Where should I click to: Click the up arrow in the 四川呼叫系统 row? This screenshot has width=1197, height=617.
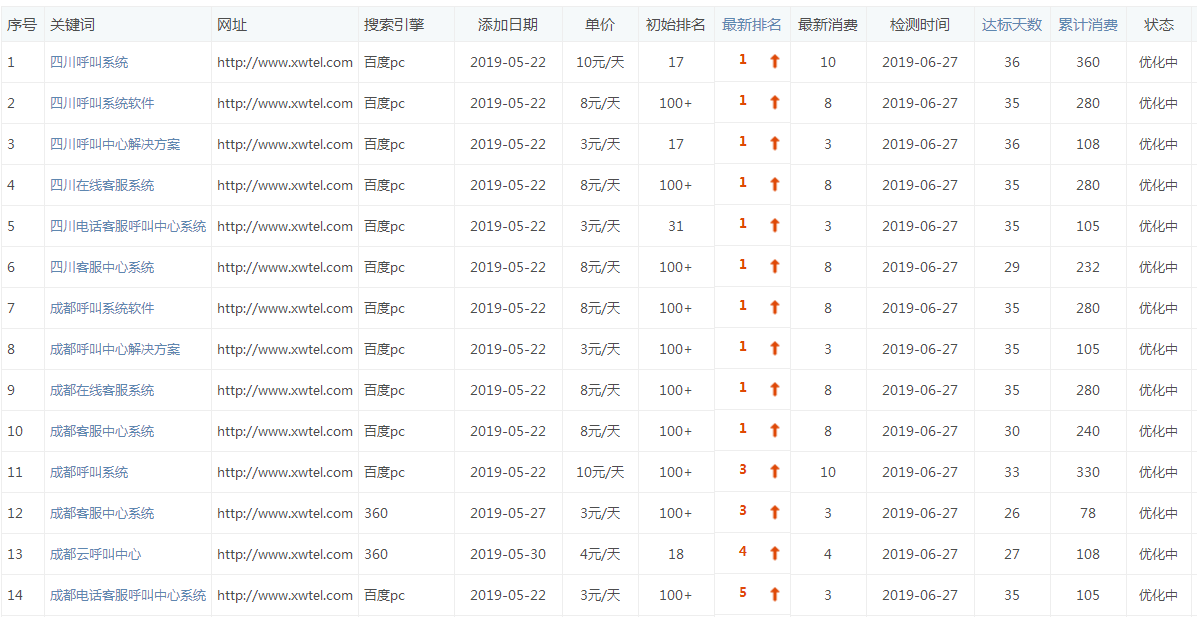pyautogui.click(x=774, y=60)
